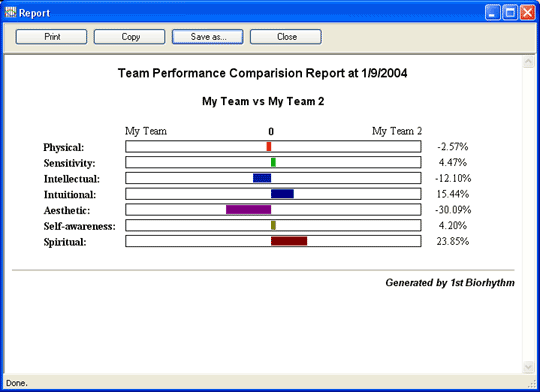This screenshot has height=392, width=540.
Task: Click the window resize grip corner
Action: (532, 384)
